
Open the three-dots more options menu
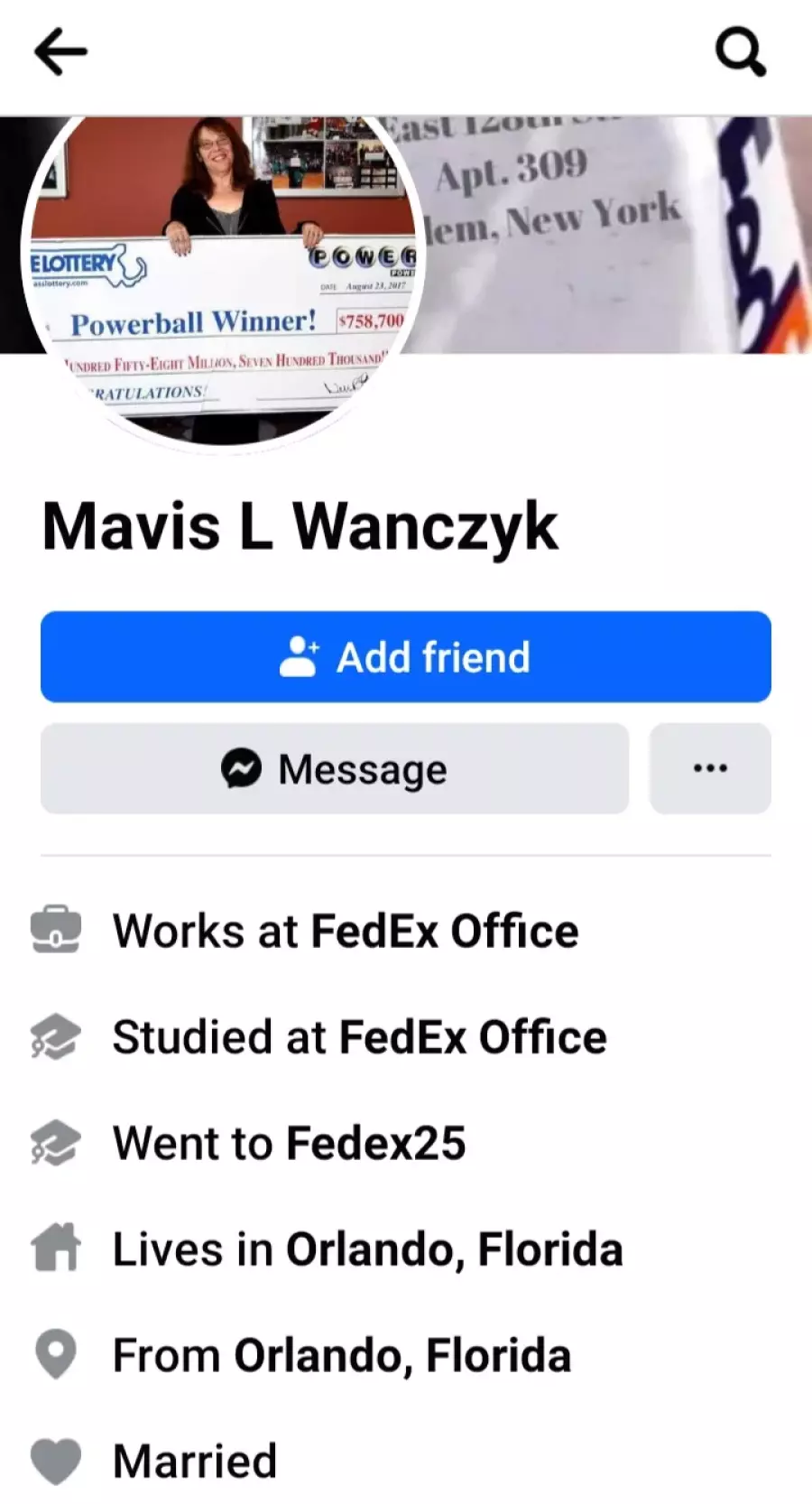click(x=710, y=769)
